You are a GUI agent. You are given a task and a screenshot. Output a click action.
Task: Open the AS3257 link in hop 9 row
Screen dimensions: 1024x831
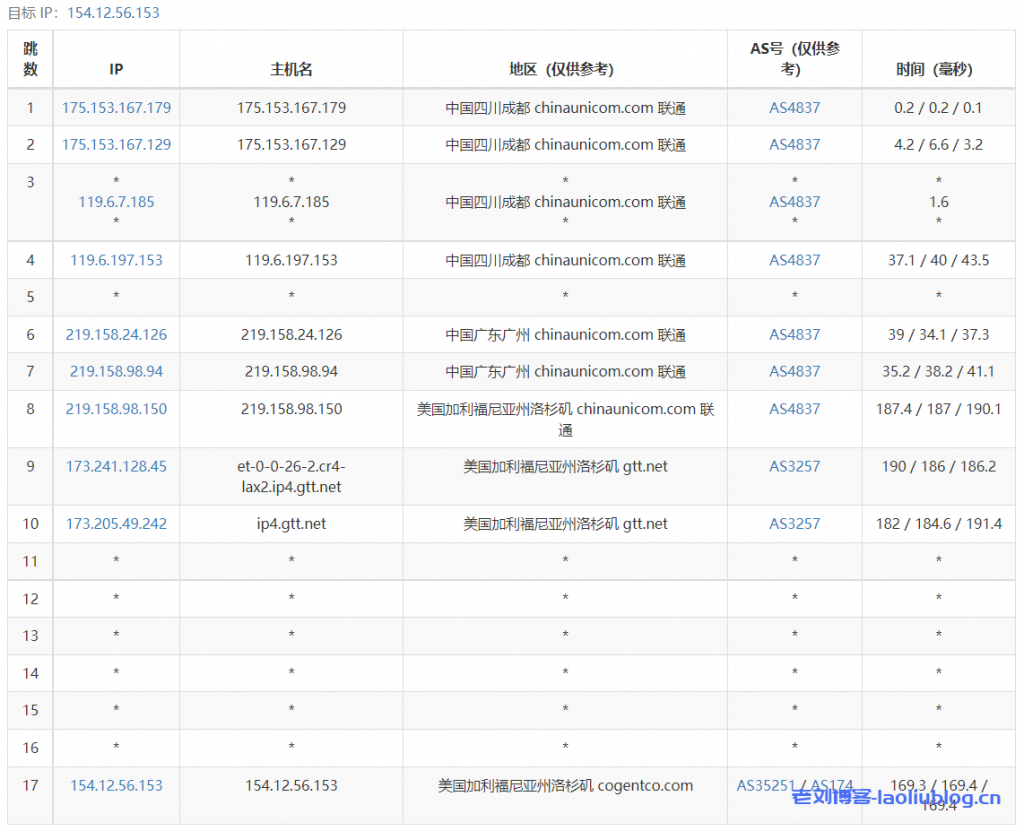click(x=794, y=466)
